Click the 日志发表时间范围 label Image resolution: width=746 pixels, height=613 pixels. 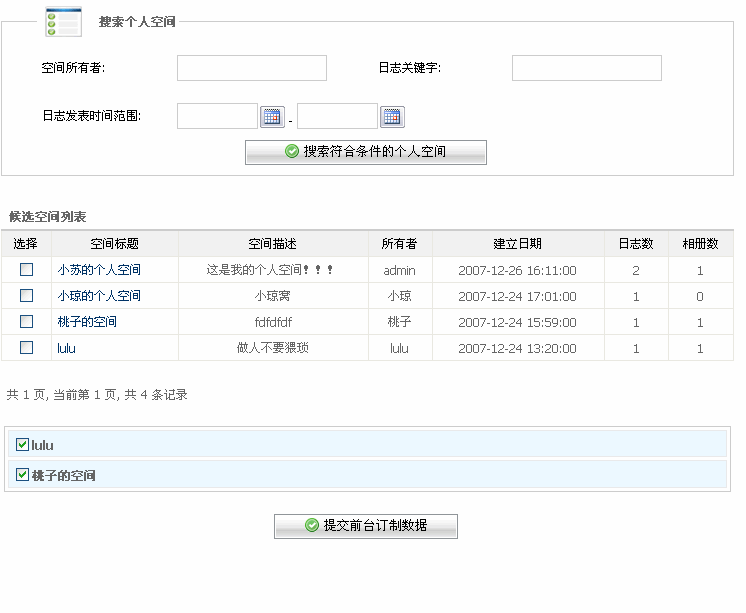pos(92,116)
